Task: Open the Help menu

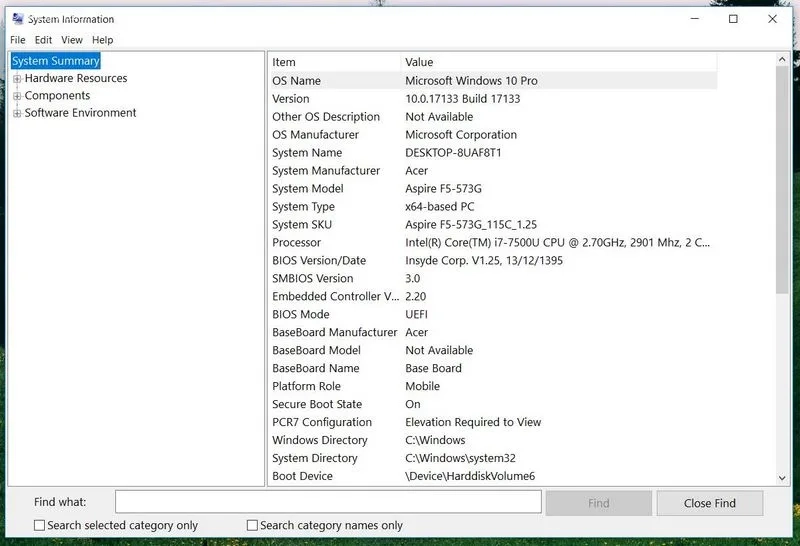Action: point(103,40)
